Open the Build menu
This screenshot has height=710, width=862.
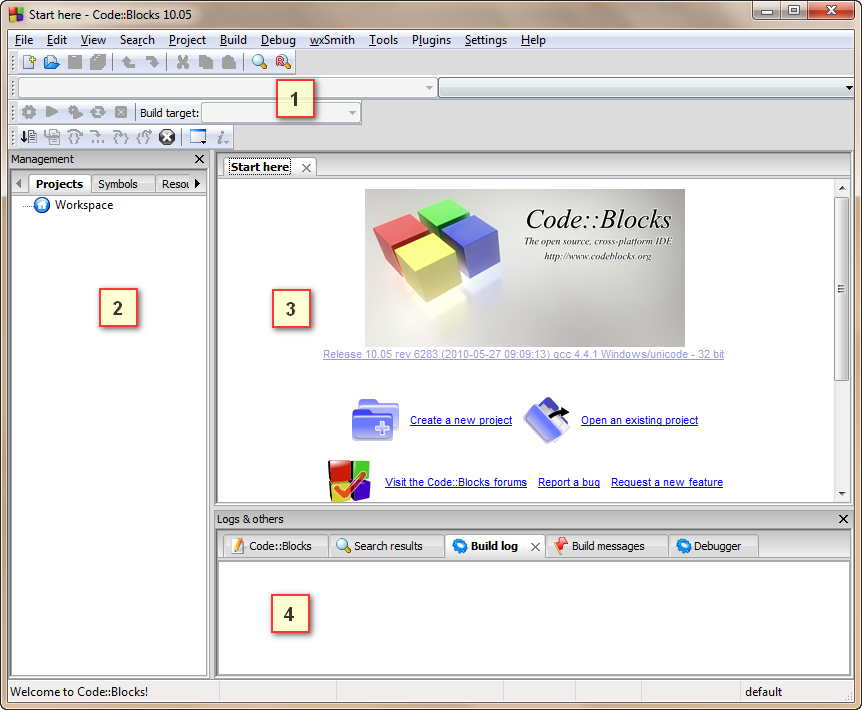pos(232,40)
